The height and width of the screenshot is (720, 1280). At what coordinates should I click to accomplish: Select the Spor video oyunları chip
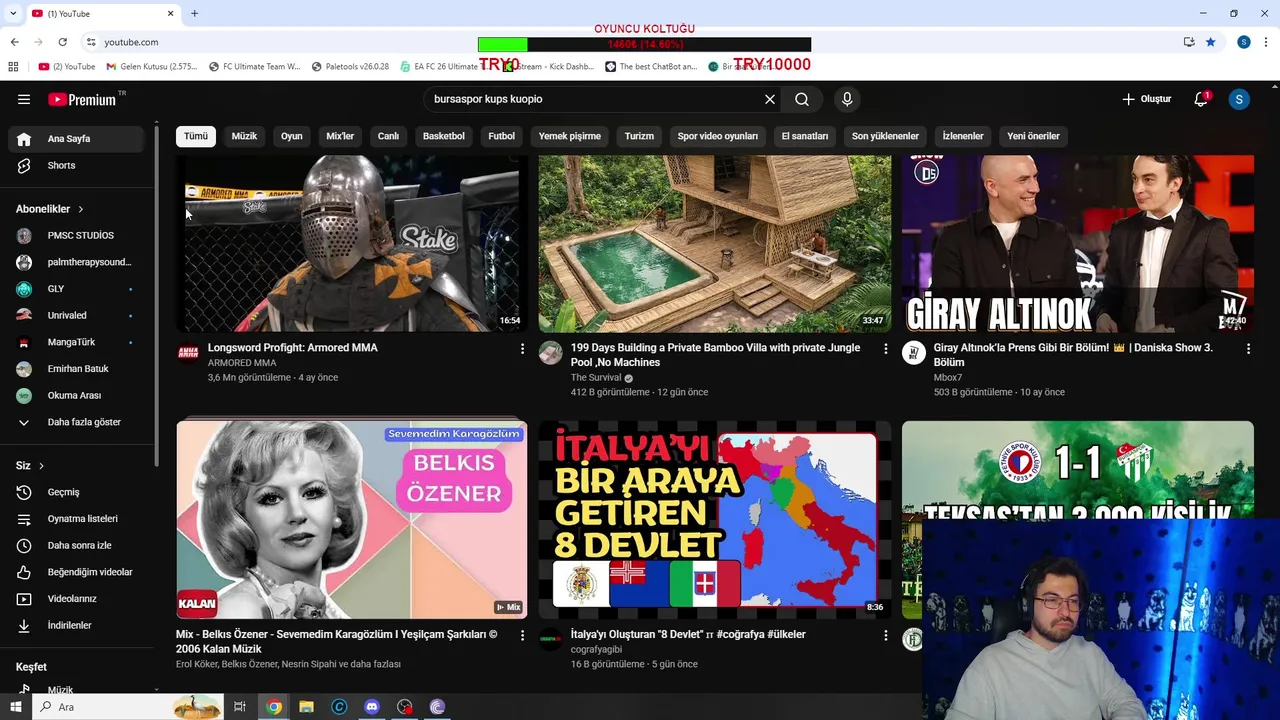(718, 136)
